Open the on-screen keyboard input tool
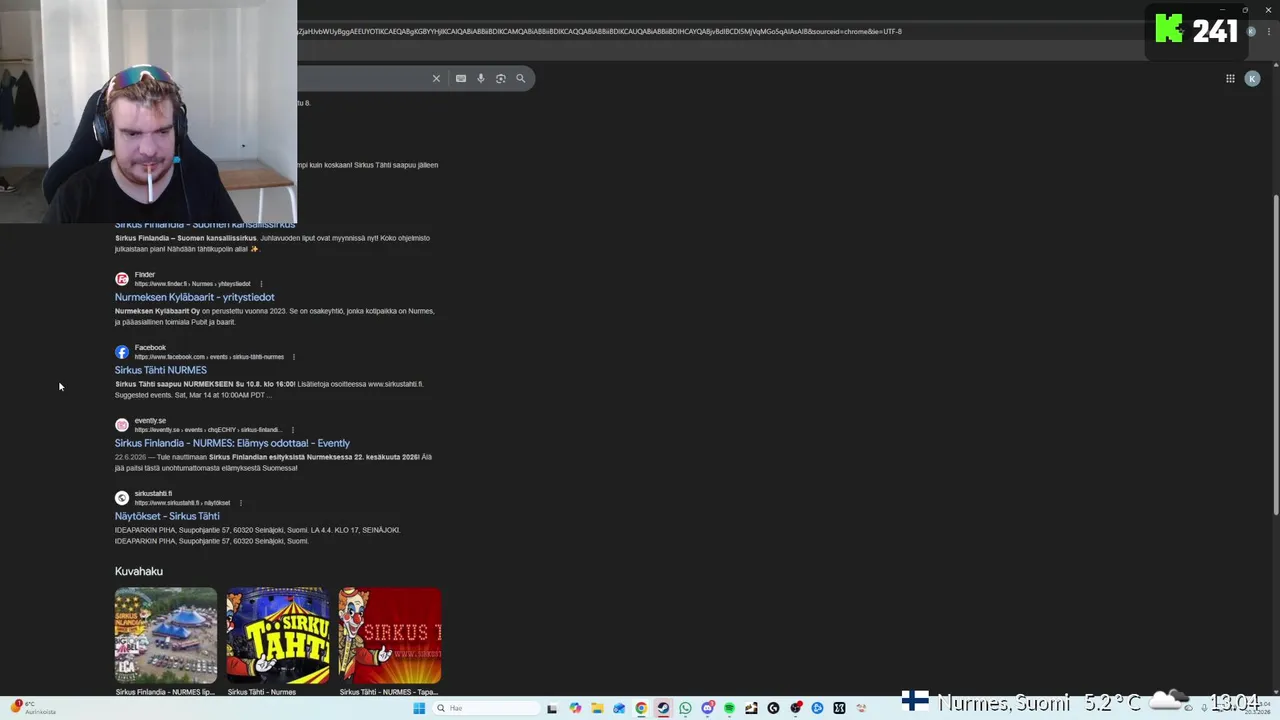The width and height of the screenshot is (1280, 720). 461,78
